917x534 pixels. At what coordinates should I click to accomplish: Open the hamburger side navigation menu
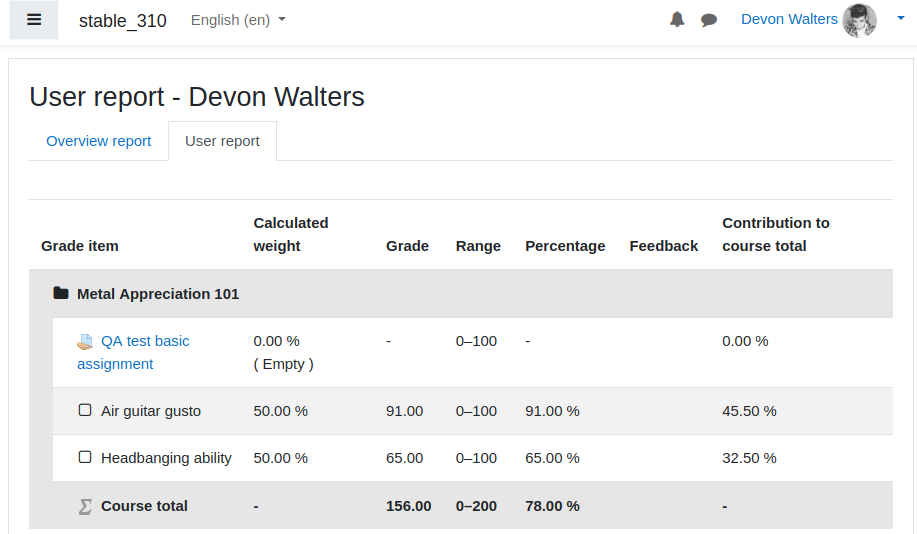(34, 20)
